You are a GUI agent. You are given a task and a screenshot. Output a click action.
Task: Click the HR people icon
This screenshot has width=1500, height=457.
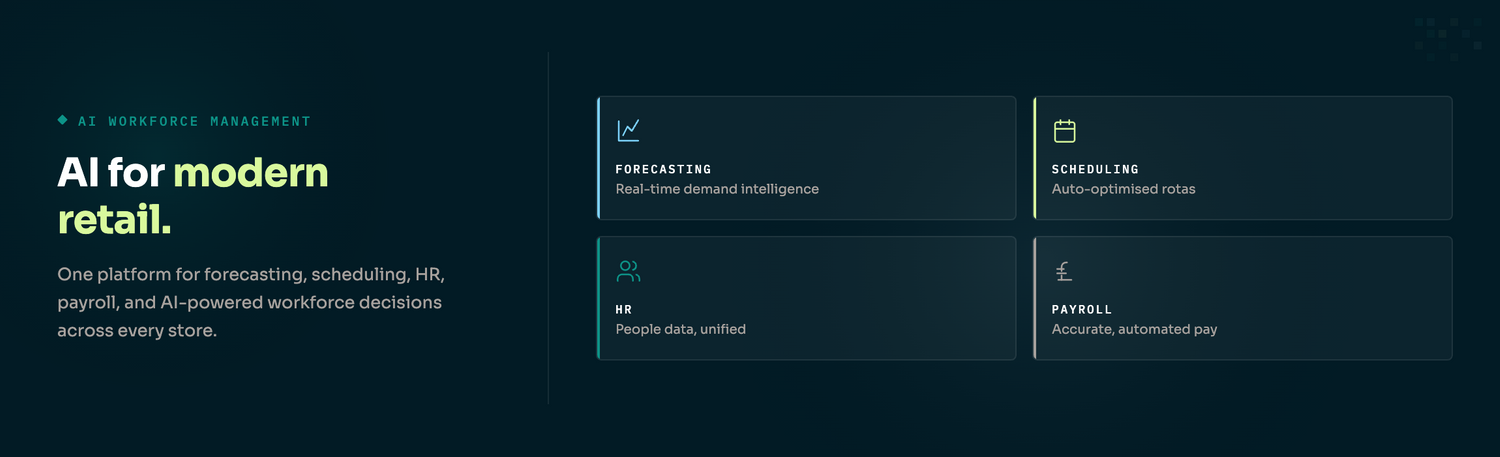[628, 271]
